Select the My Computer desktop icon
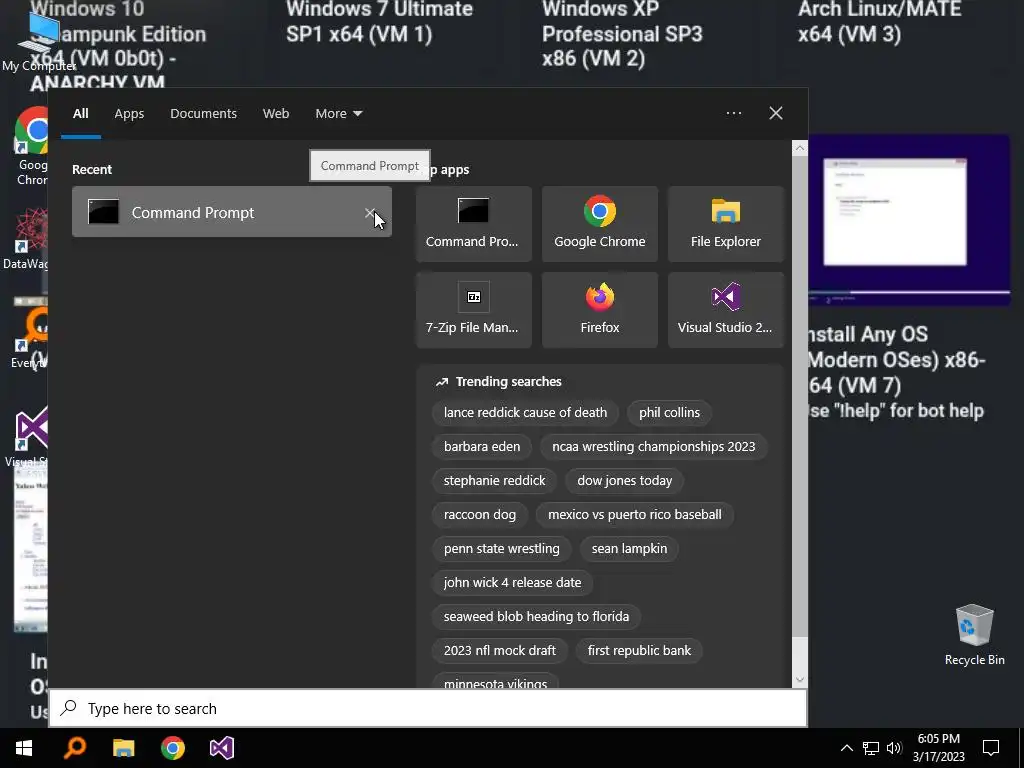 pos(38,42)
